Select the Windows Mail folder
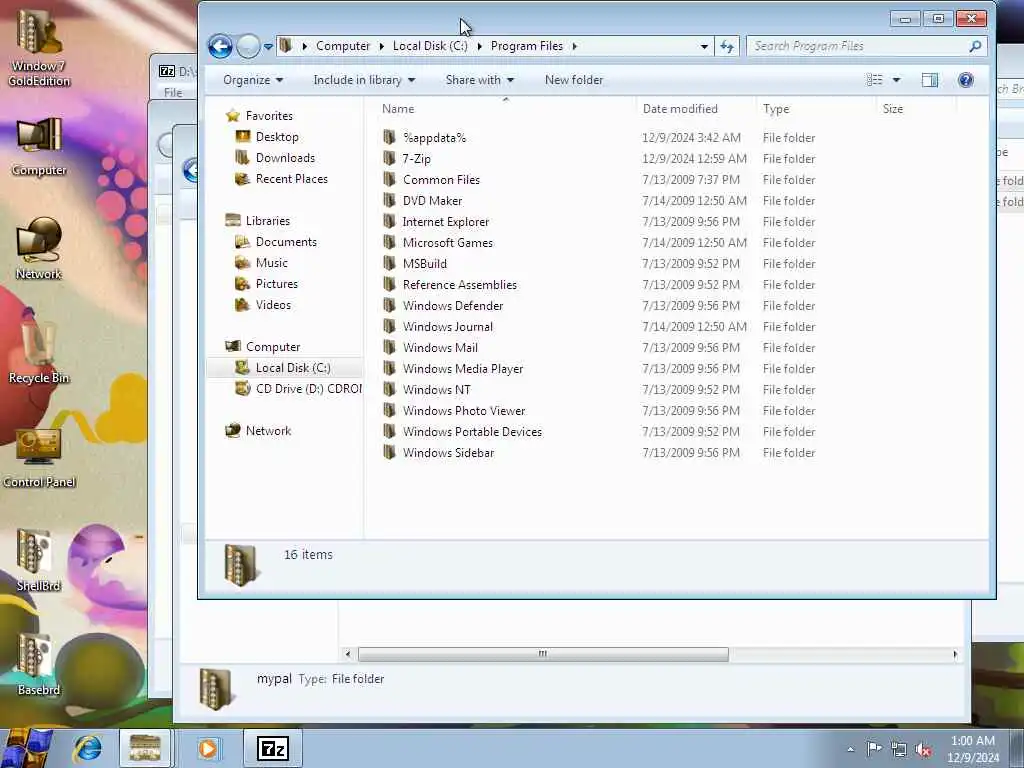Image resolution: width=1024 pixels, height=768 pixels. (x=440, y=347)
